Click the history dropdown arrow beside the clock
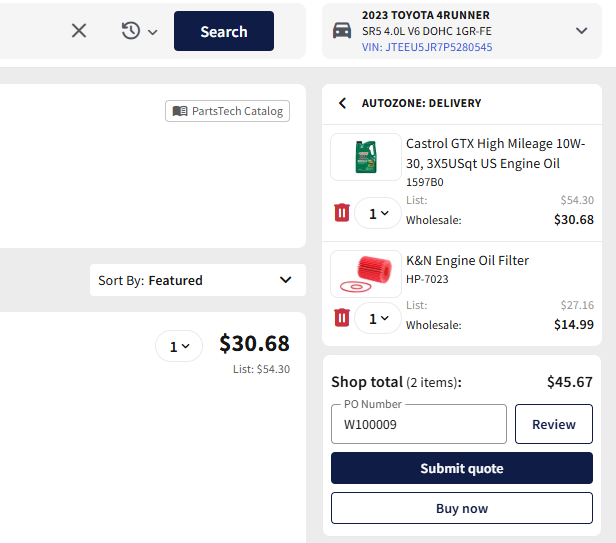Image resolution: width=616 pixels, height=543 pixels. tap(153, 32)
